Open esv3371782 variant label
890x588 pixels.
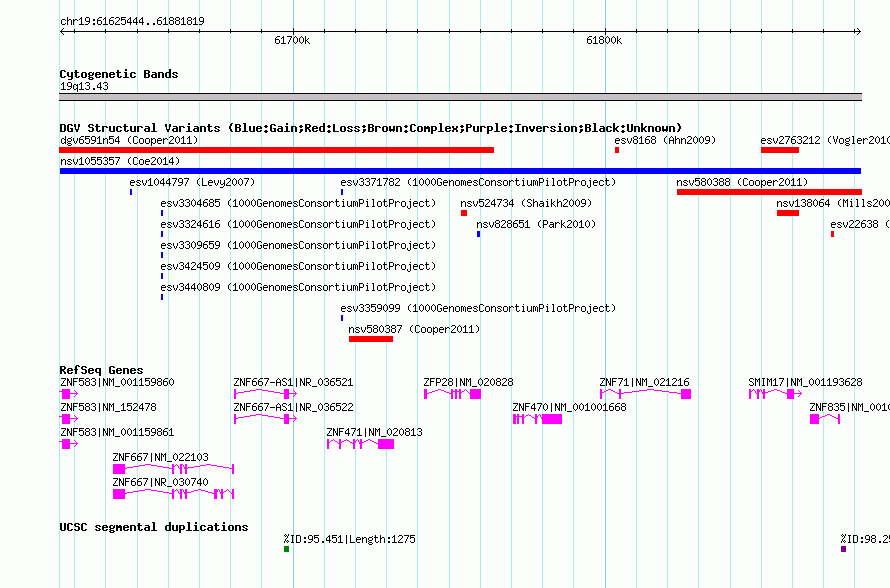[x=478, y=182]
